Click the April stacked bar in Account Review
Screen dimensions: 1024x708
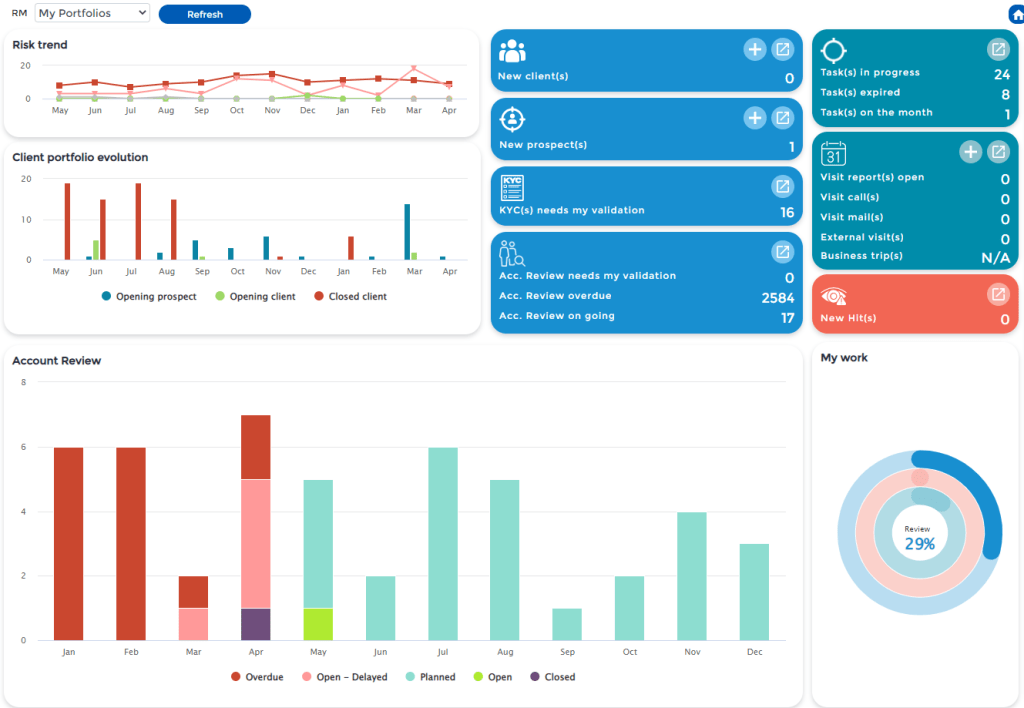pyautogui.click(x=256, y=528)
